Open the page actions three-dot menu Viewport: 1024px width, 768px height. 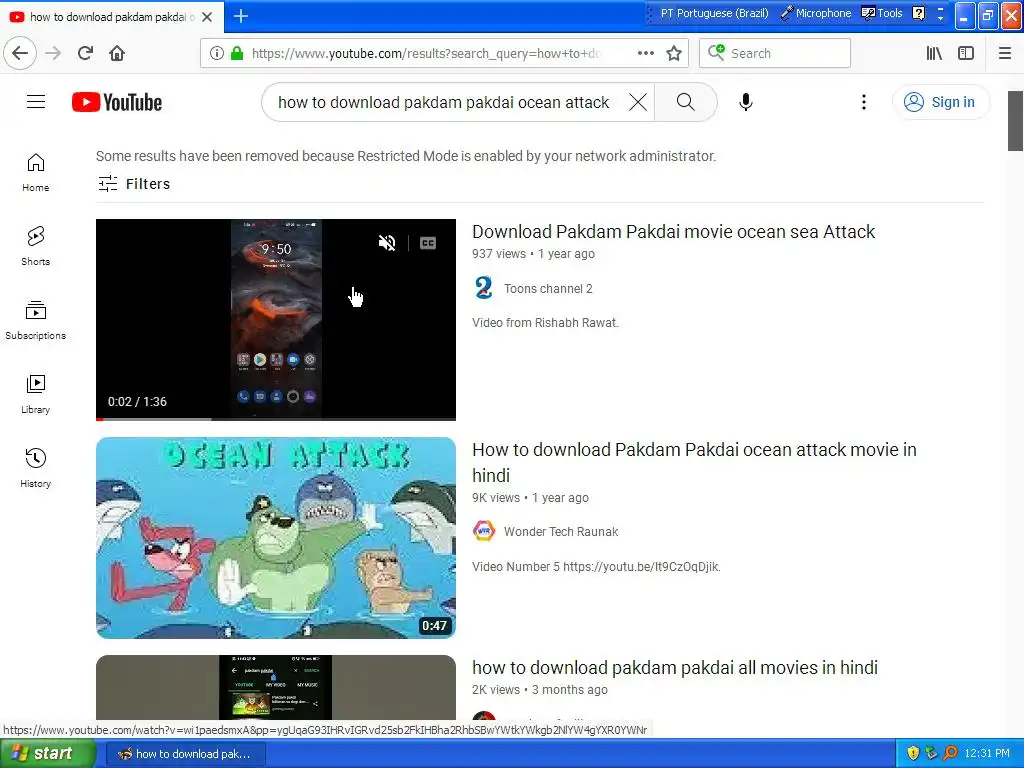[x=645, y=53]
